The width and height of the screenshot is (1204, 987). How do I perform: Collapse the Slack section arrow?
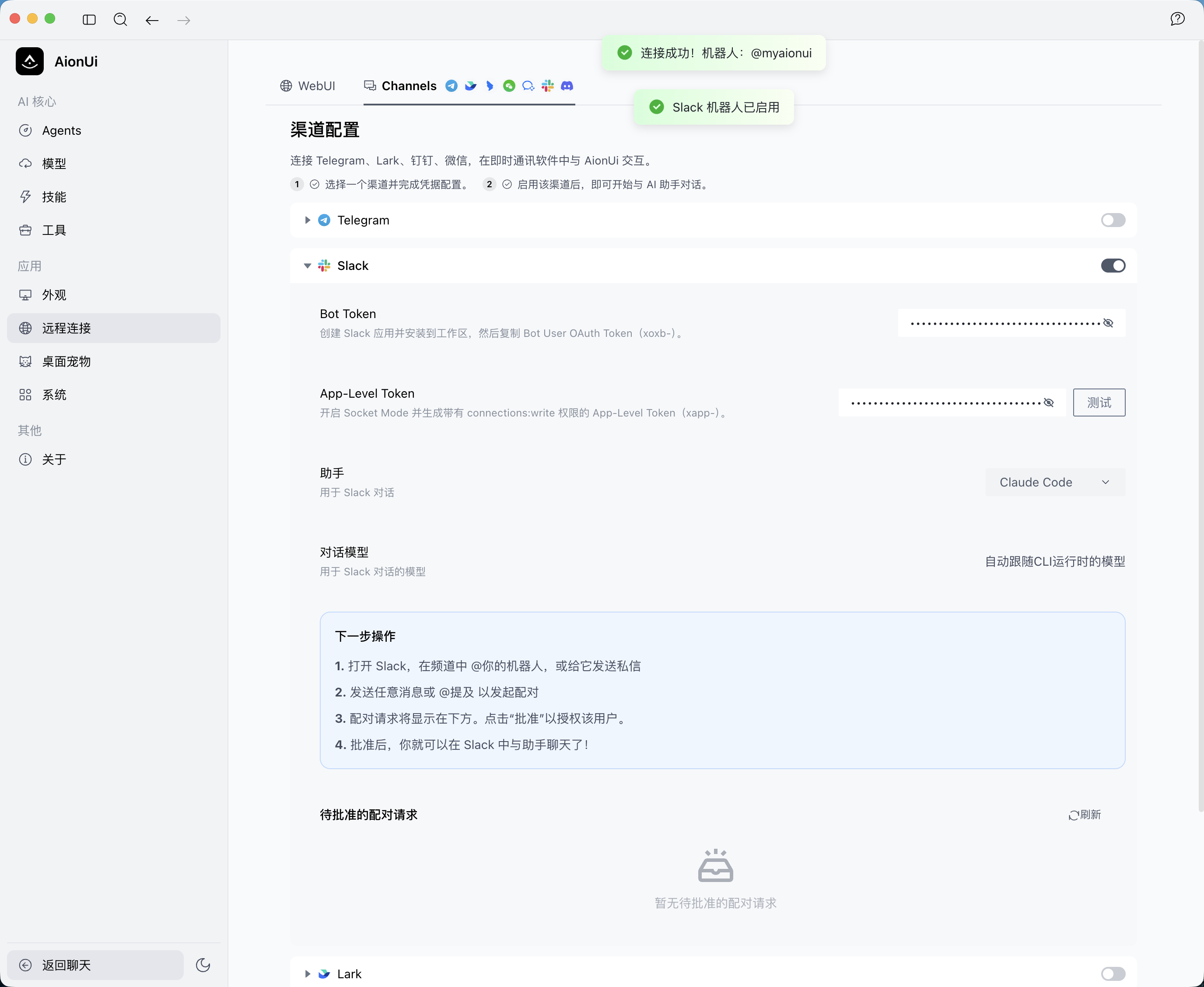click(x=307, y=266)
